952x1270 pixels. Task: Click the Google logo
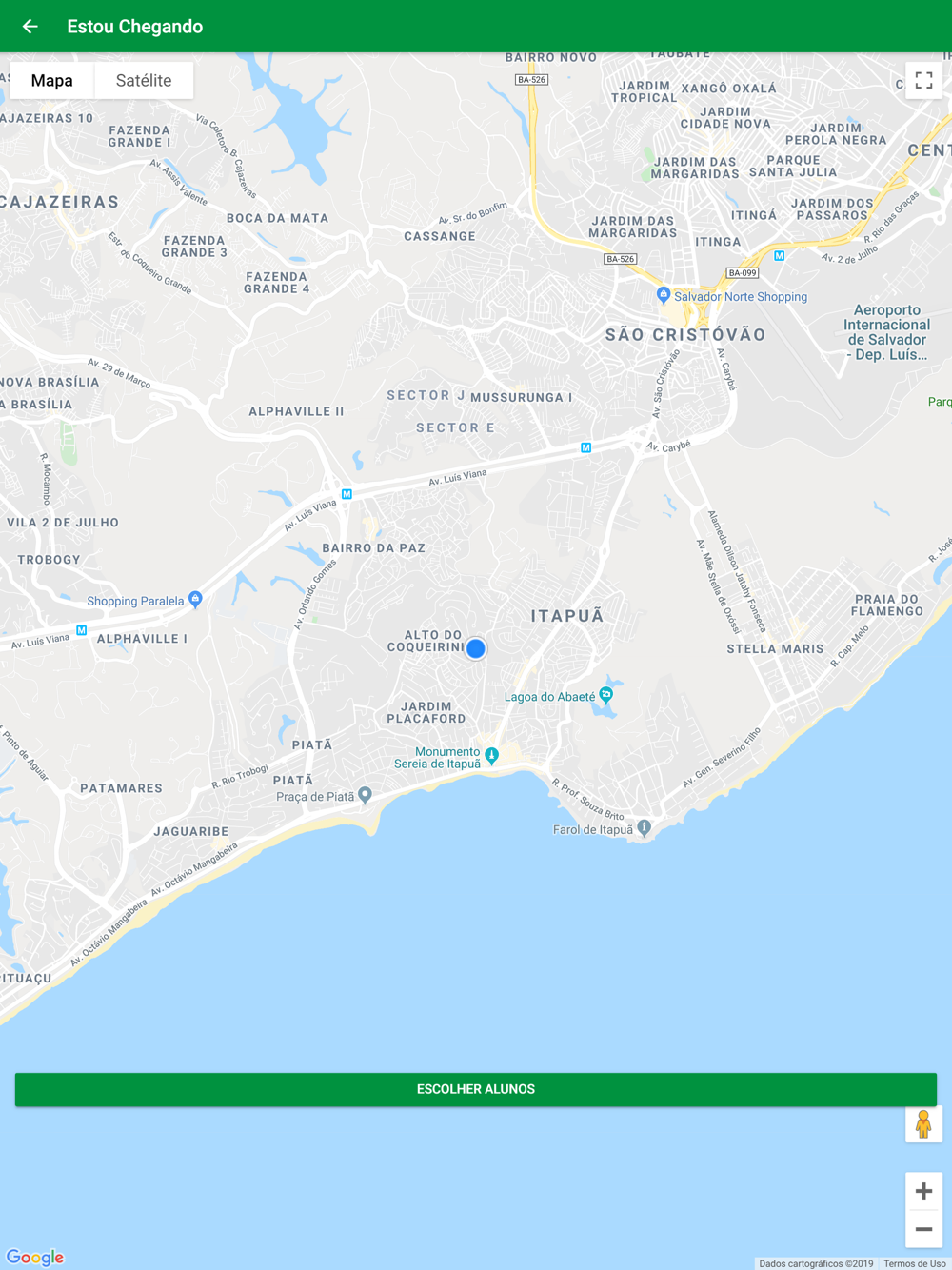(x=35, y=1257)
